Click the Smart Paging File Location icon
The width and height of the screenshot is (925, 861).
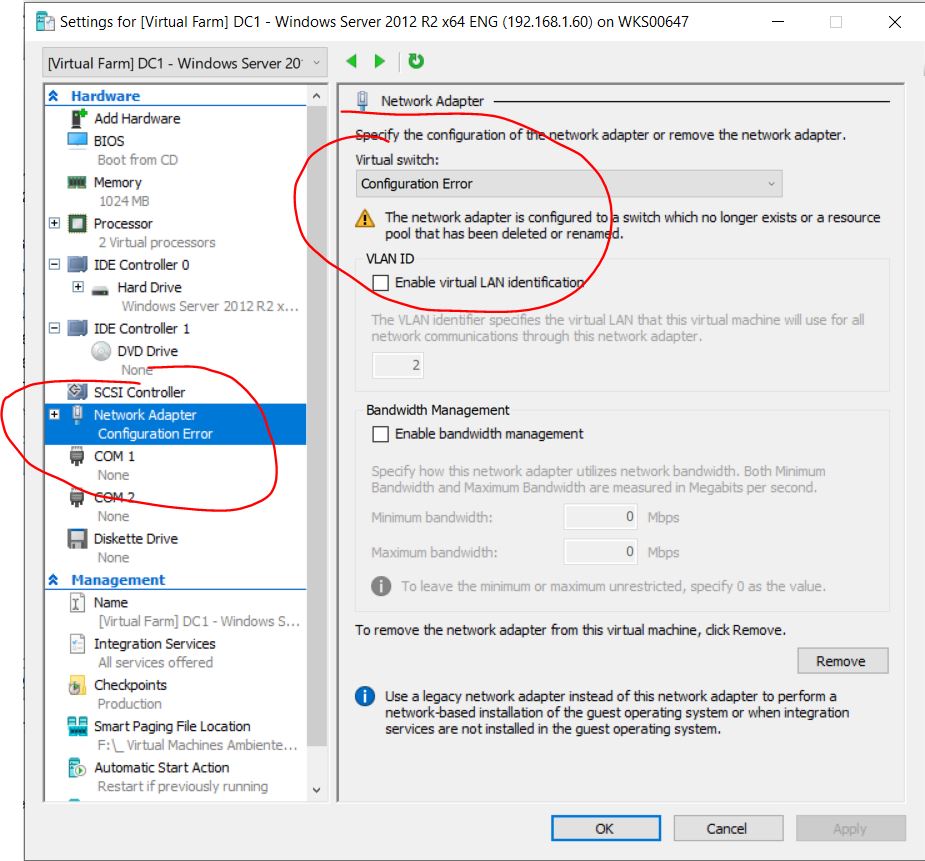pyautogui.click(x=77, y=726)
